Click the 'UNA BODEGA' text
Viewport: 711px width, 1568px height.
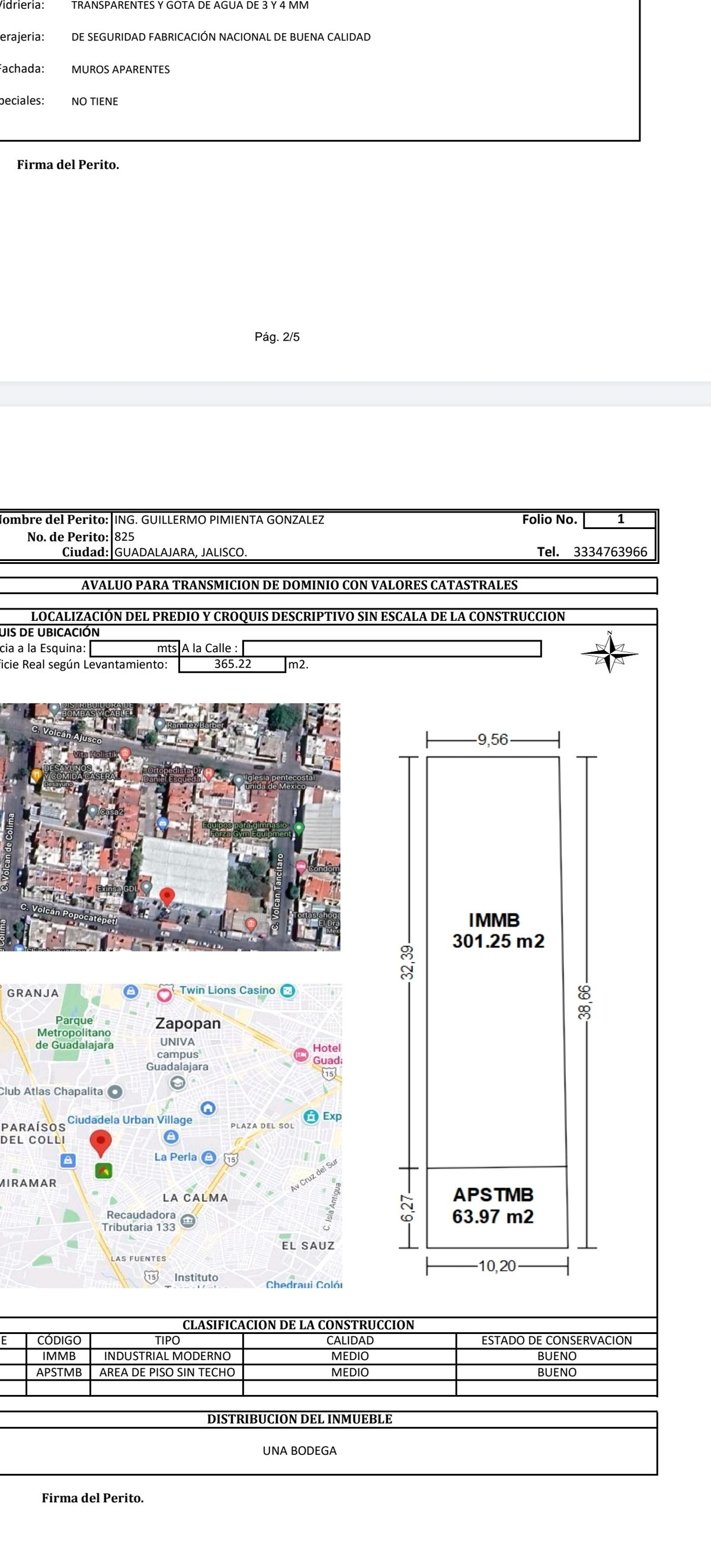click(299, 1451)
